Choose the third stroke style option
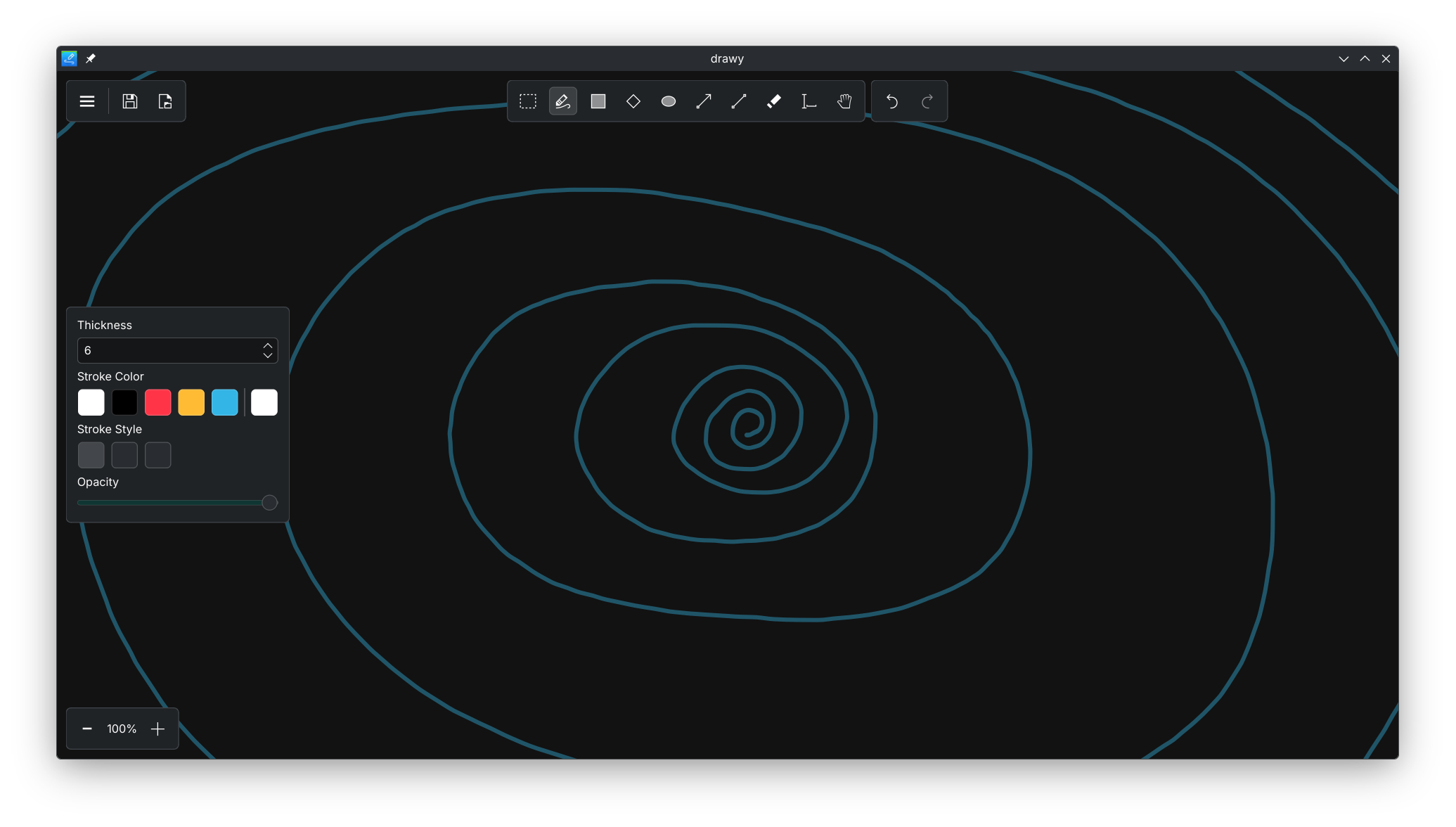This screenshot has width=1456, height=827. (x=157, y=455)
